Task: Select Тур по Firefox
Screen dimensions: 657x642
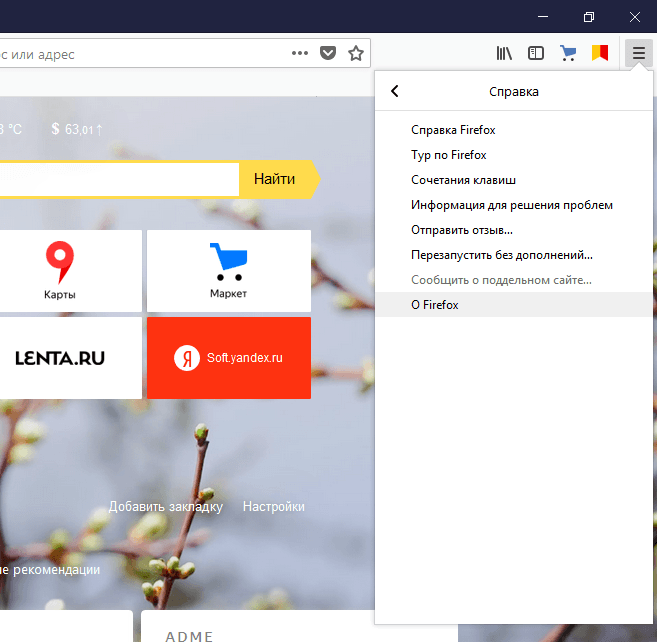Action: click(514, 155)
